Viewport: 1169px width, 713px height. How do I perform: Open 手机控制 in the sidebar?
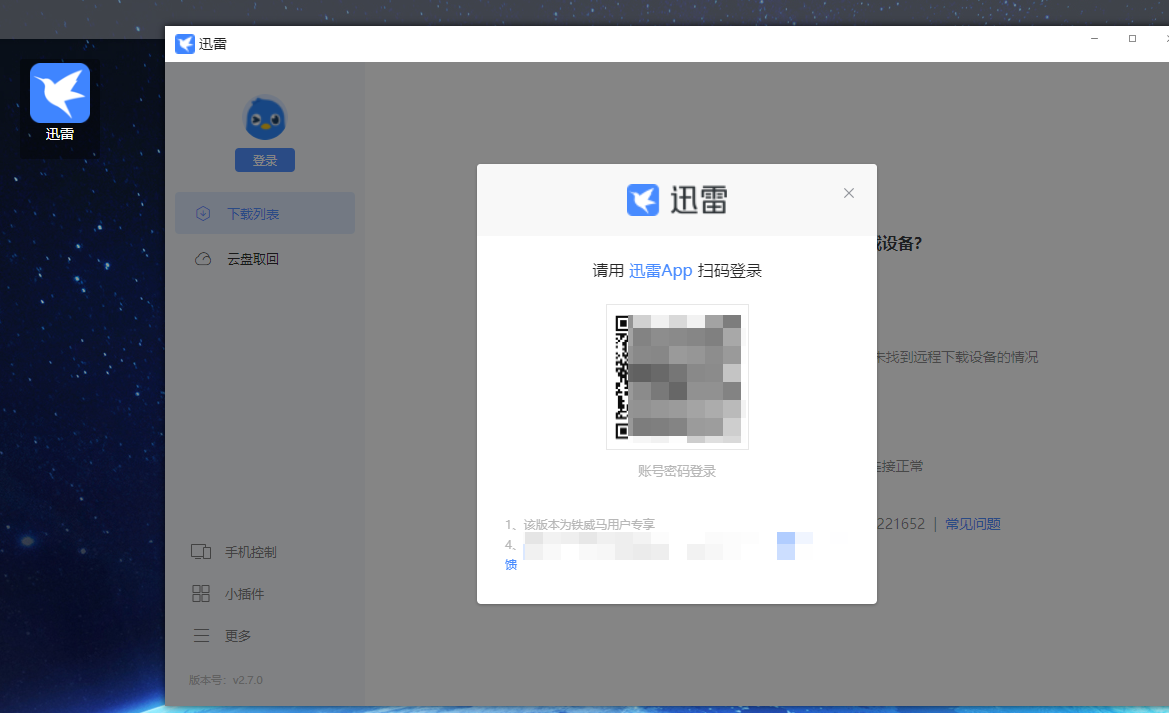tap(250, 552)
